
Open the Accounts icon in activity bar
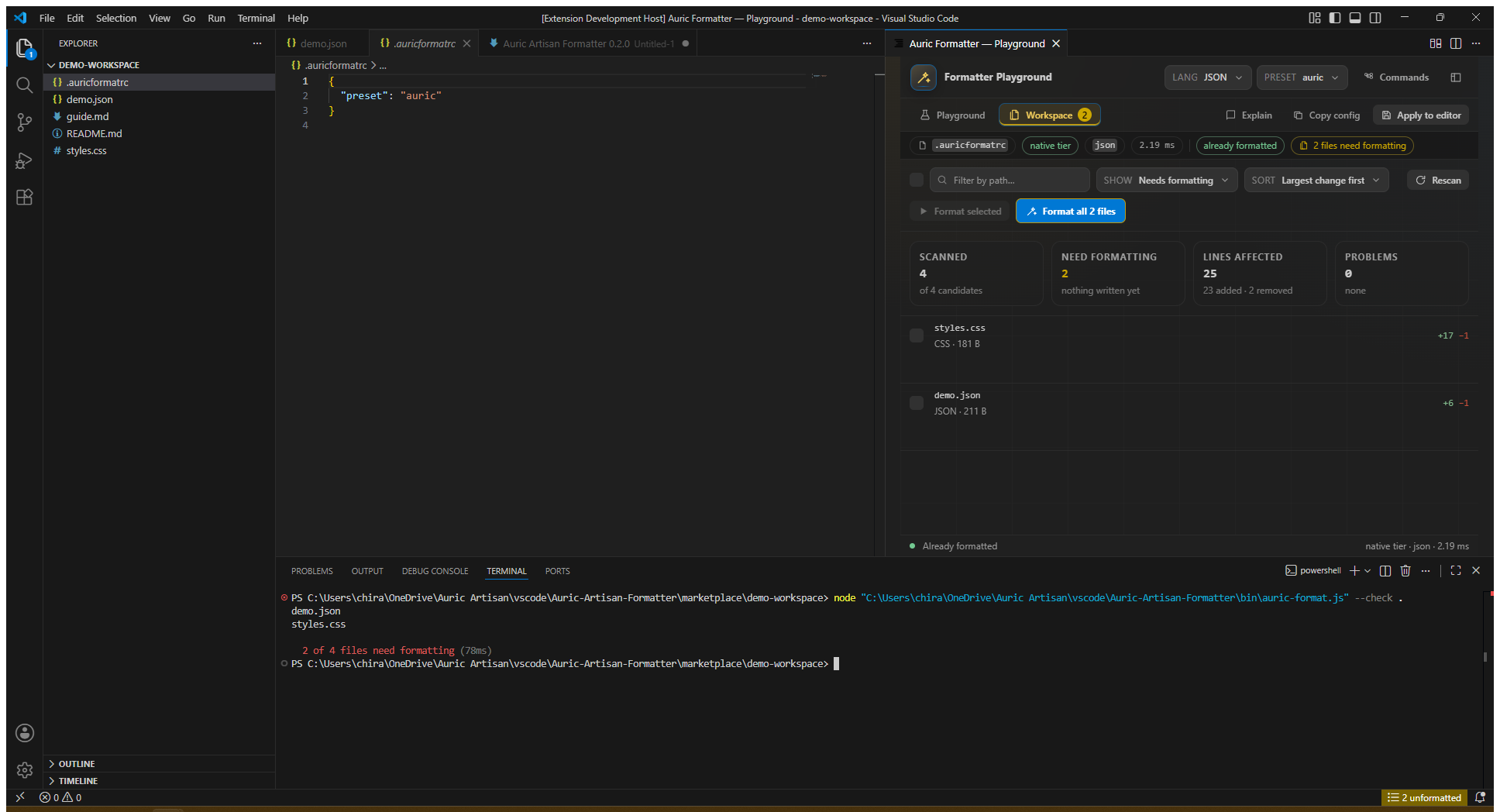tap(25, 733)
